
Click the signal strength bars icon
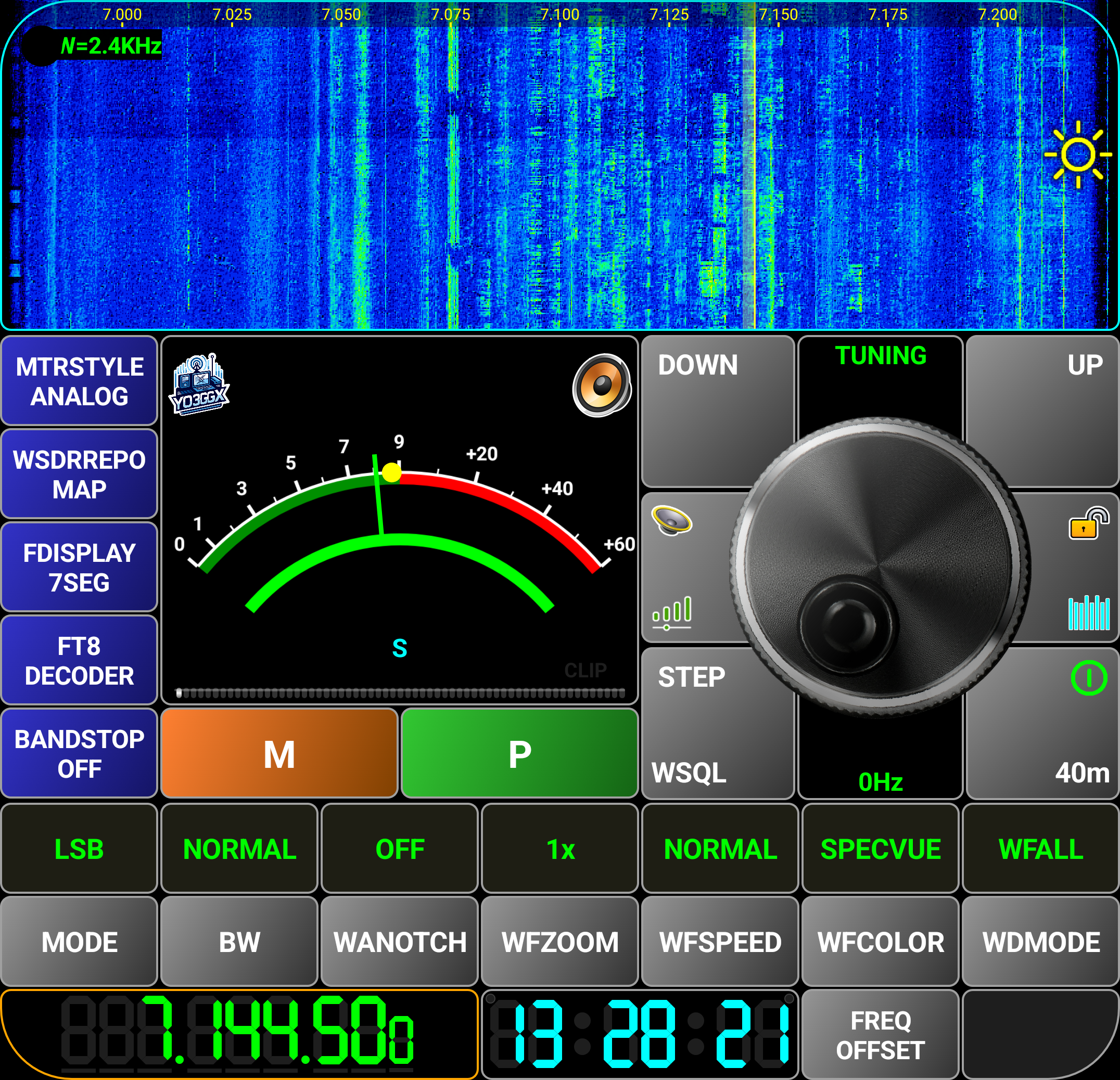click(x=672, y=612)
